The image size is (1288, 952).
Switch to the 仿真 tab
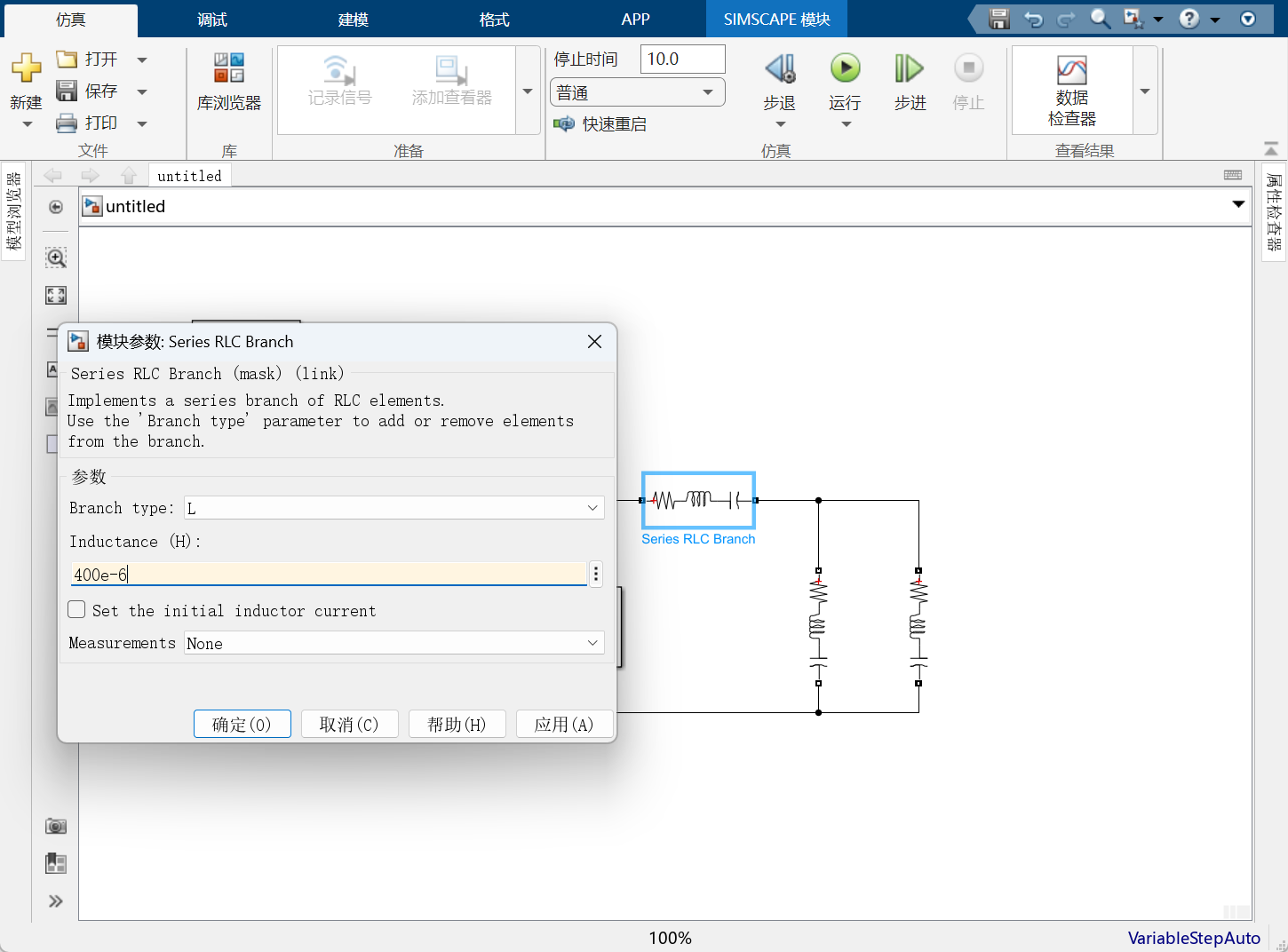71,20
